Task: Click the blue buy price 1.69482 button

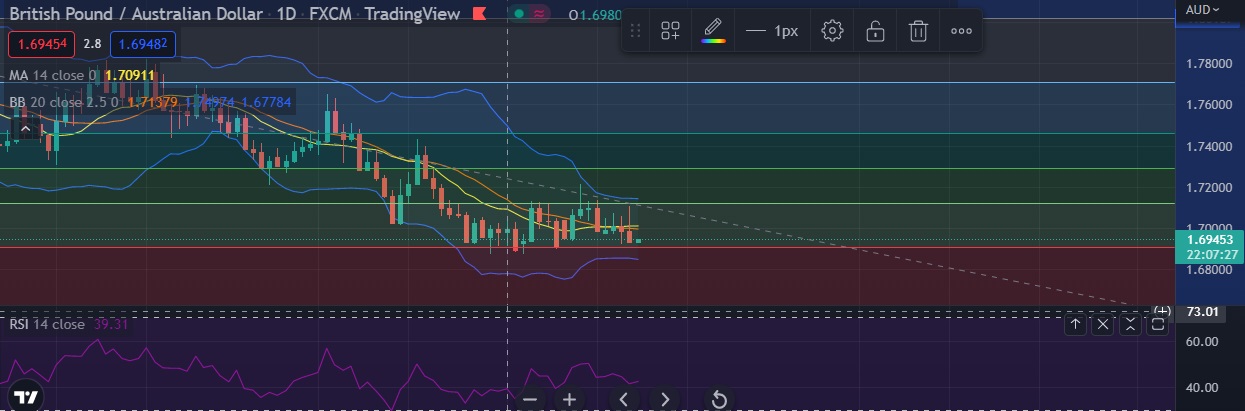Action: [141, 44]
